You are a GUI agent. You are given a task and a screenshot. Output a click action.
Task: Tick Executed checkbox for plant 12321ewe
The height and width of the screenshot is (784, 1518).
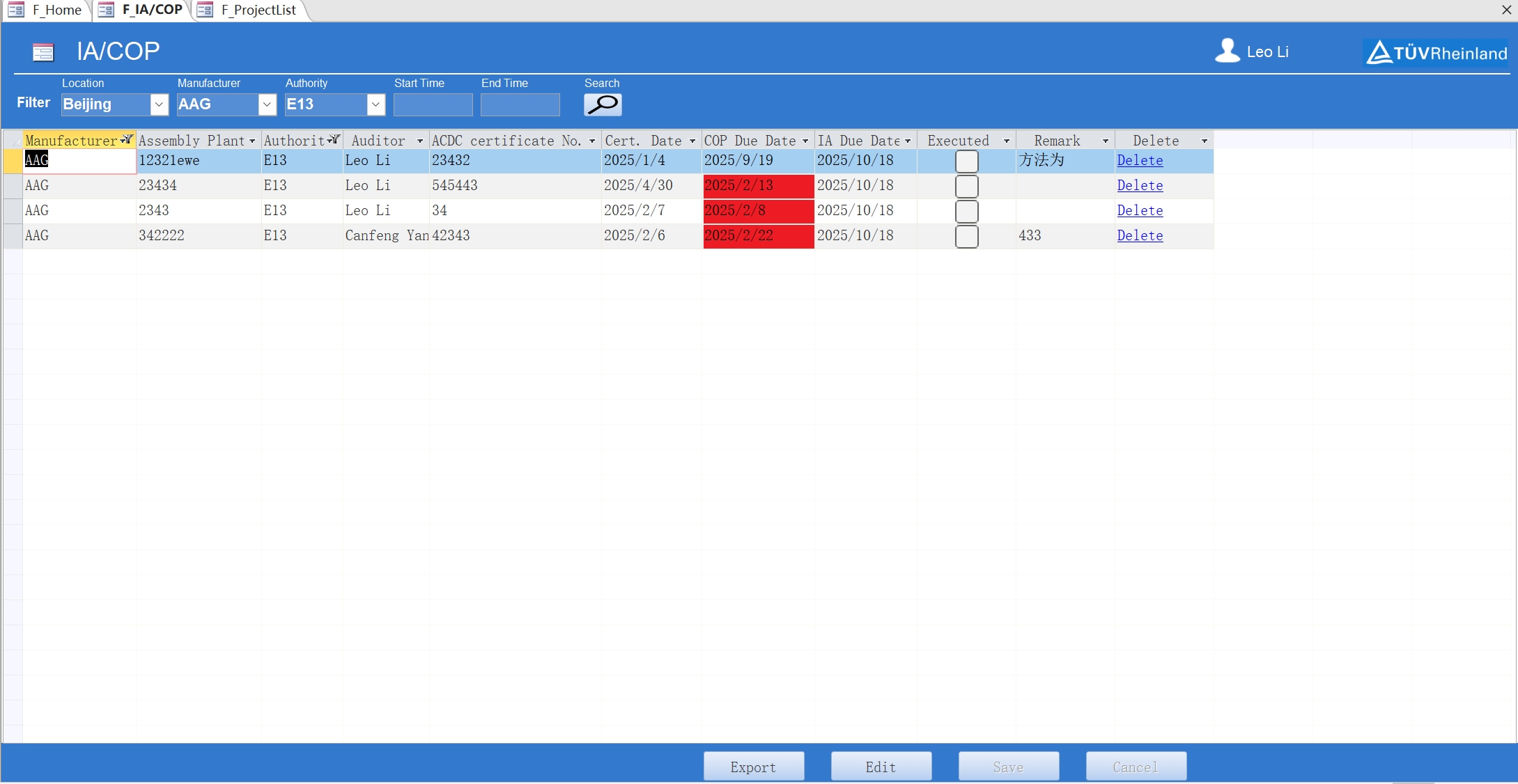coord(966,161)
